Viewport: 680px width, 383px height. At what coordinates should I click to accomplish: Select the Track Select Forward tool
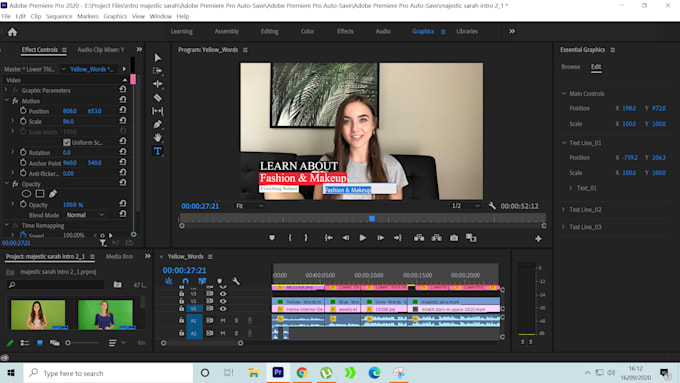coord(157,71)
